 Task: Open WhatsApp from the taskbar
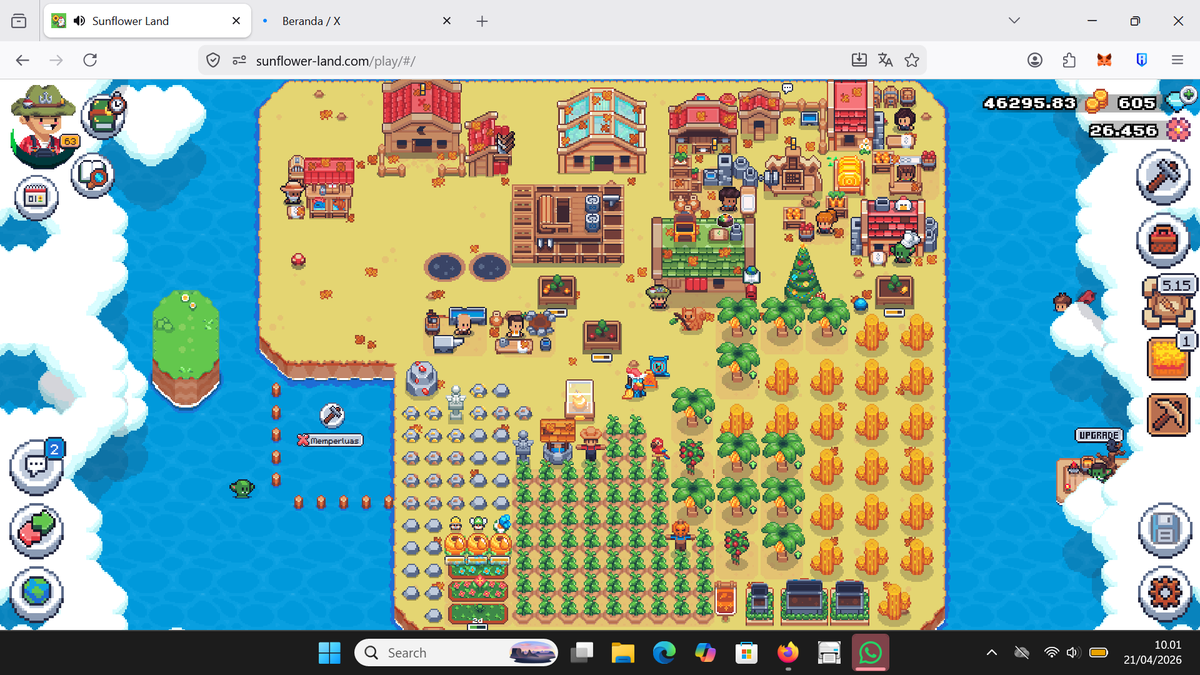[870, 653]
